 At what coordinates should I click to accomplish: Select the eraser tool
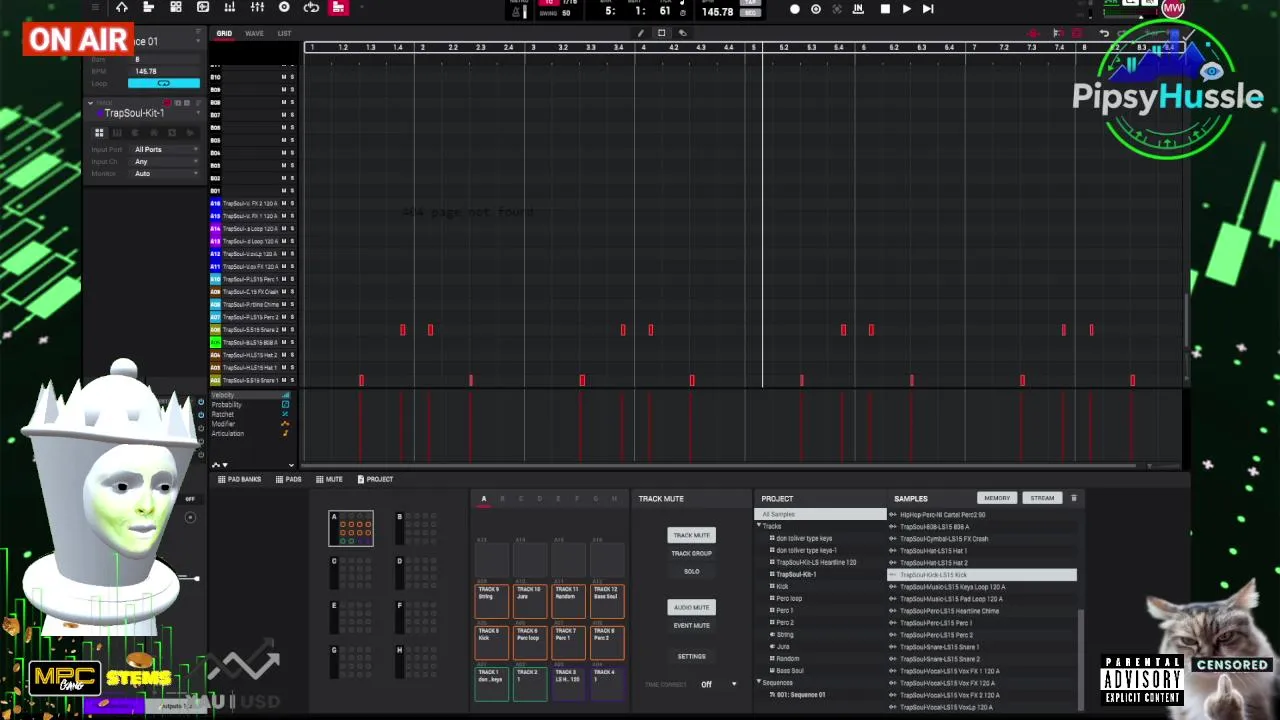pos(682,33)
